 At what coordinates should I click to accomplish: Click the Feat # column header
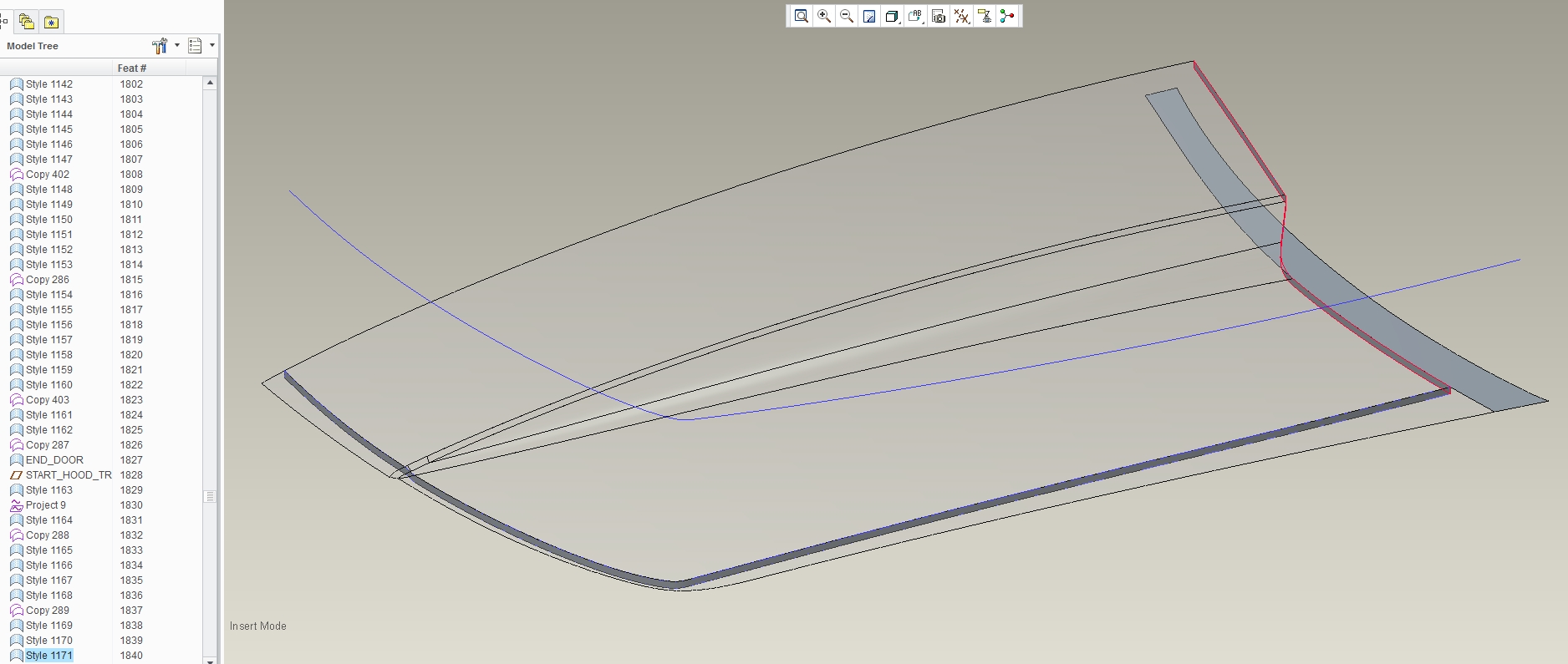tap(131, 68)
